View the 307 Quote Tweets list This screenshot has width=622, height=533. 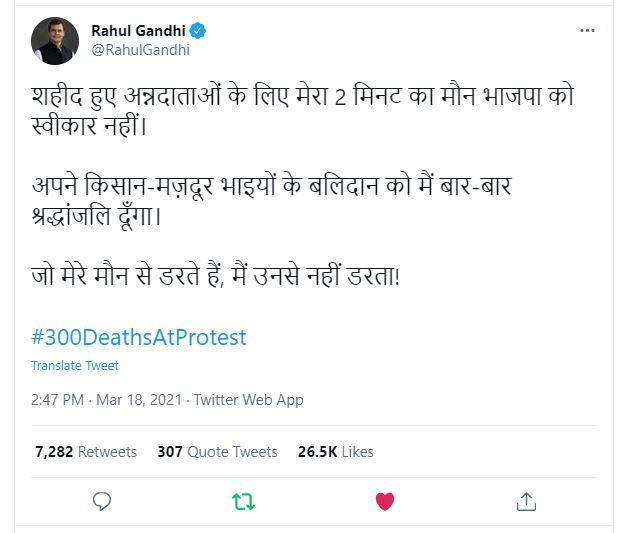pyautogui.click(x=217, y=452)
